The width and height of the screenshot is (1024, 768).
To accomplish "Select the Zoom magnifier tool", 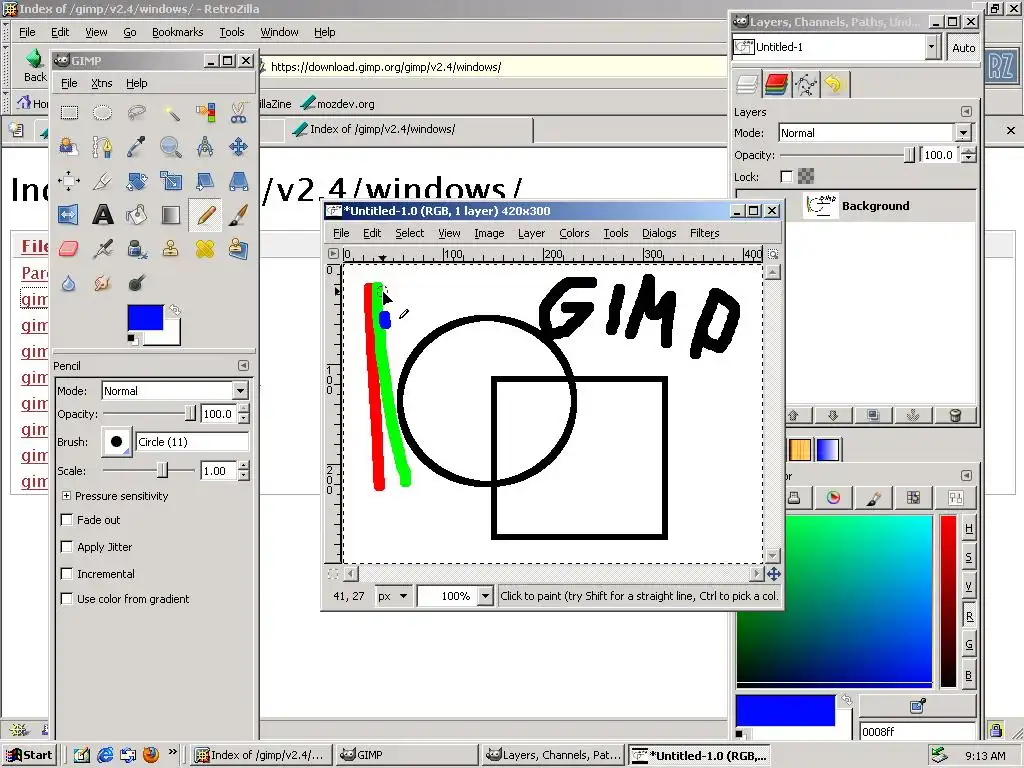I will (171, 147).
